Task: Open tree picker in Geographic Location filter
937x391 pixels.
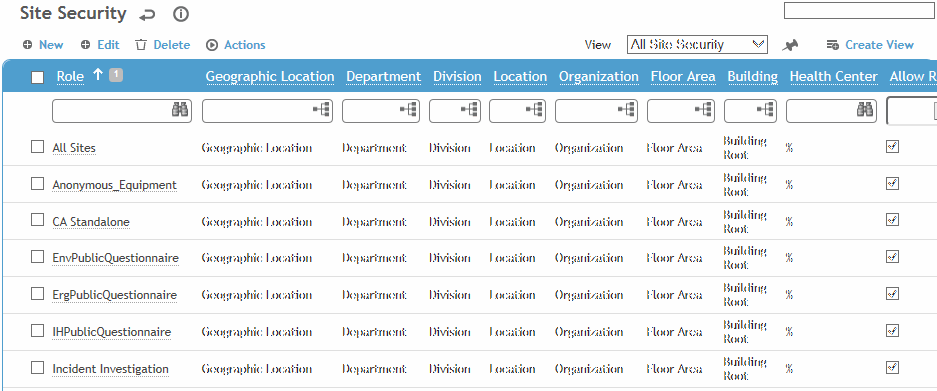Action: click(x=321, y=109)
